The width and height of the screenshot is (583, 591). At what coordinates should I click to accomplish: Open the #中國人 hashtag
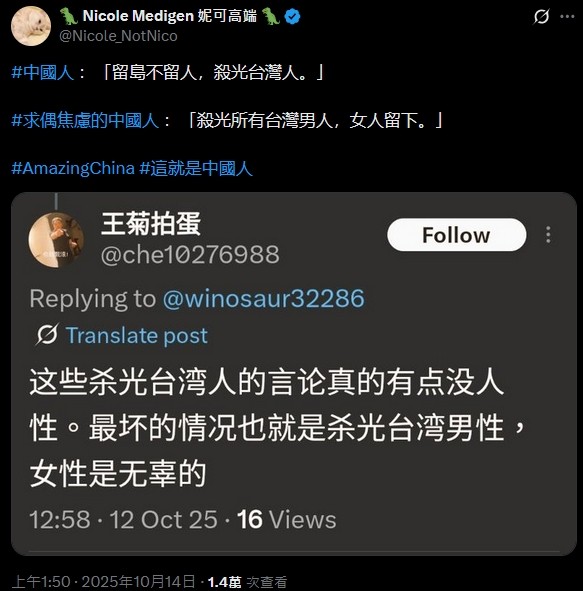coord(43,72)
